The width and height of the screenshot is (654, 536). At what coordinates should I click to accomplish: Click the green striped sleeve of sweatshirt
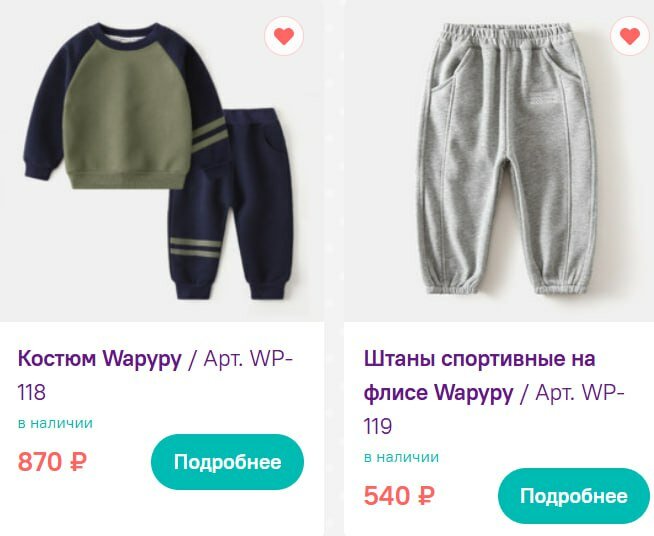210,133
